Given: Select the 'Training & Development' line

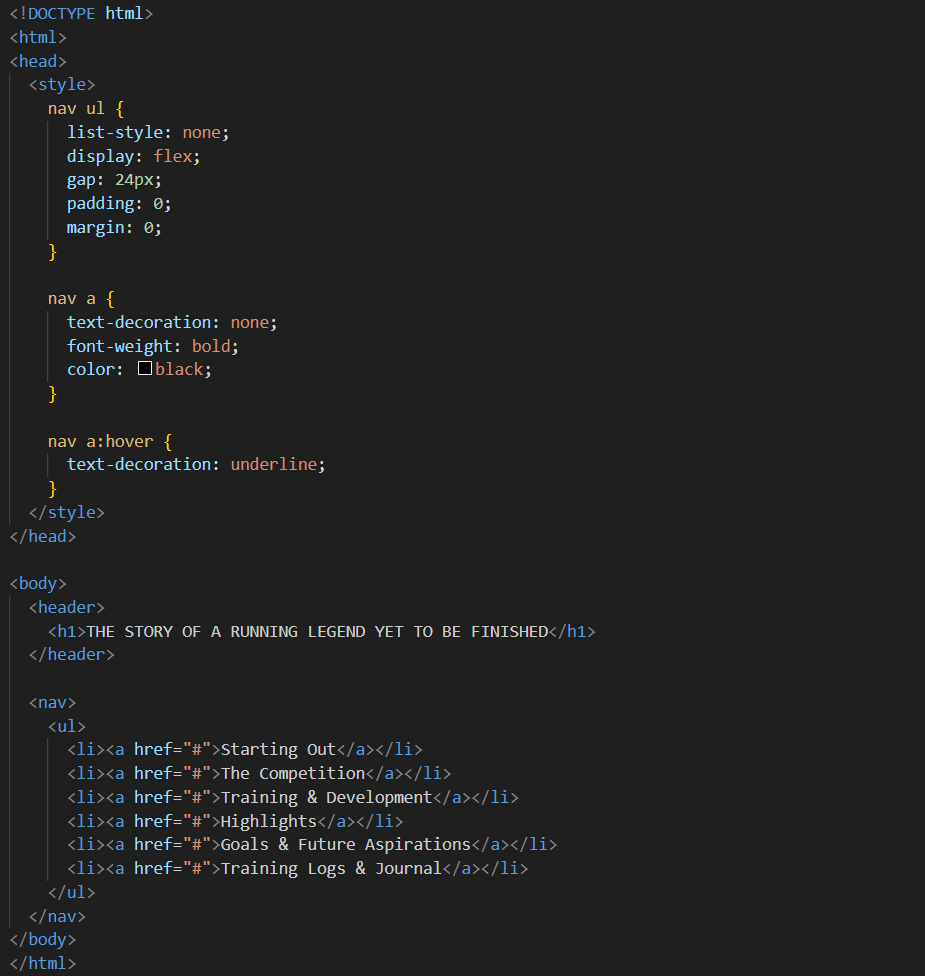Looking at the screenshot, I should [x=325, y=798].
